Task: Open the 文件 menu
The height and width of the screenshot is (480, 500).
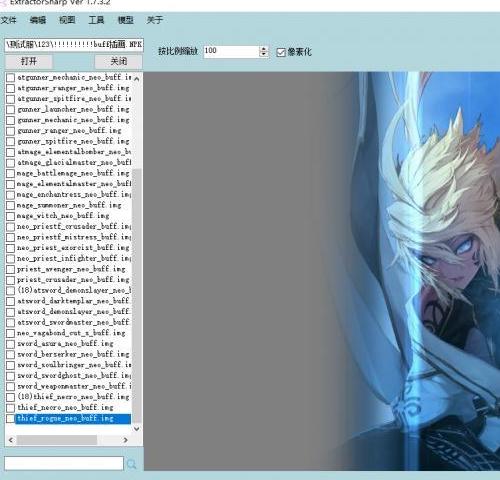Action: (x=9, y=20)
